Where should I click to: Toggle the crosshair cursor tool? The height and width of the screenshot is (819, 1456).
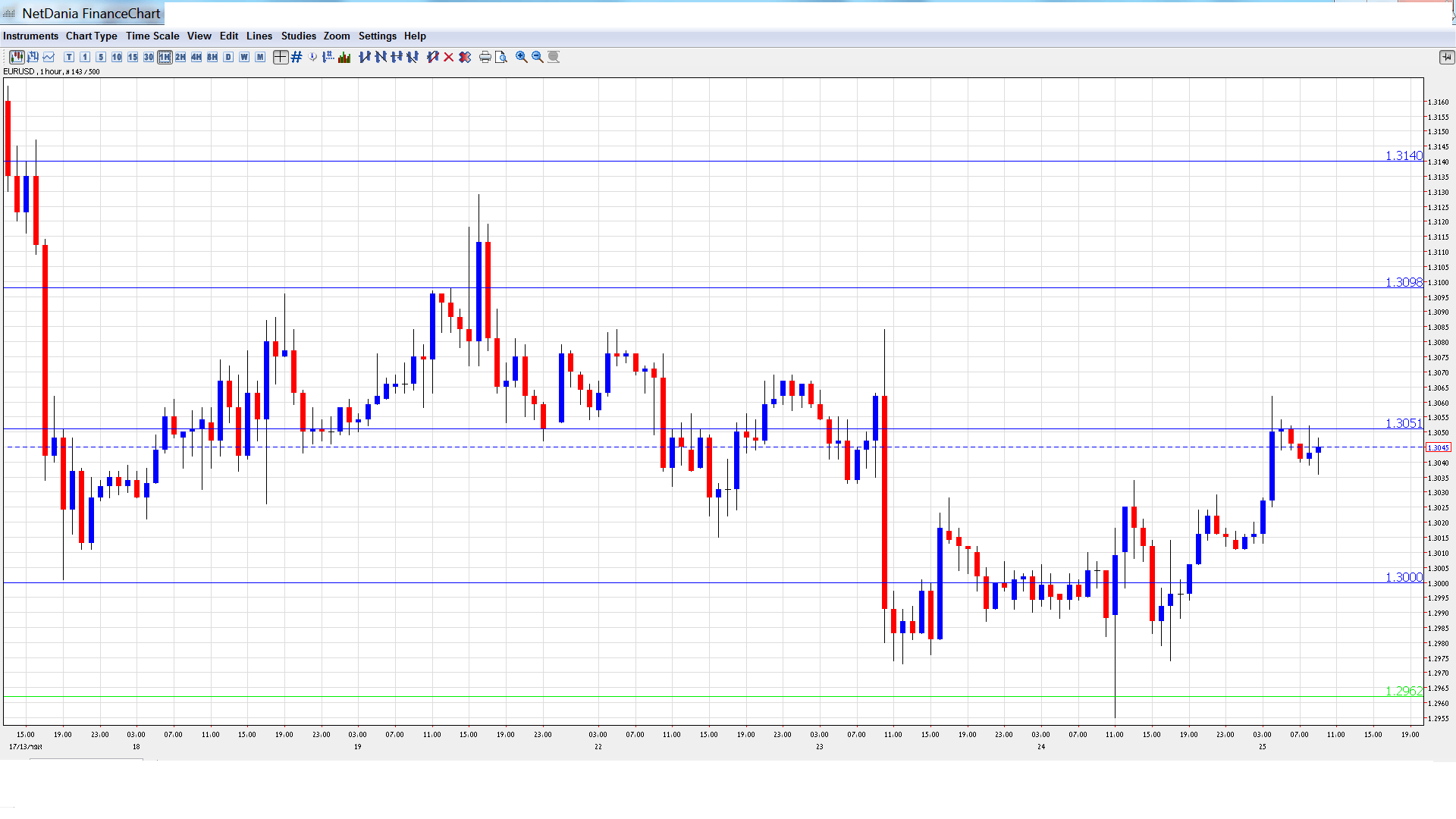tap(281, 57)
